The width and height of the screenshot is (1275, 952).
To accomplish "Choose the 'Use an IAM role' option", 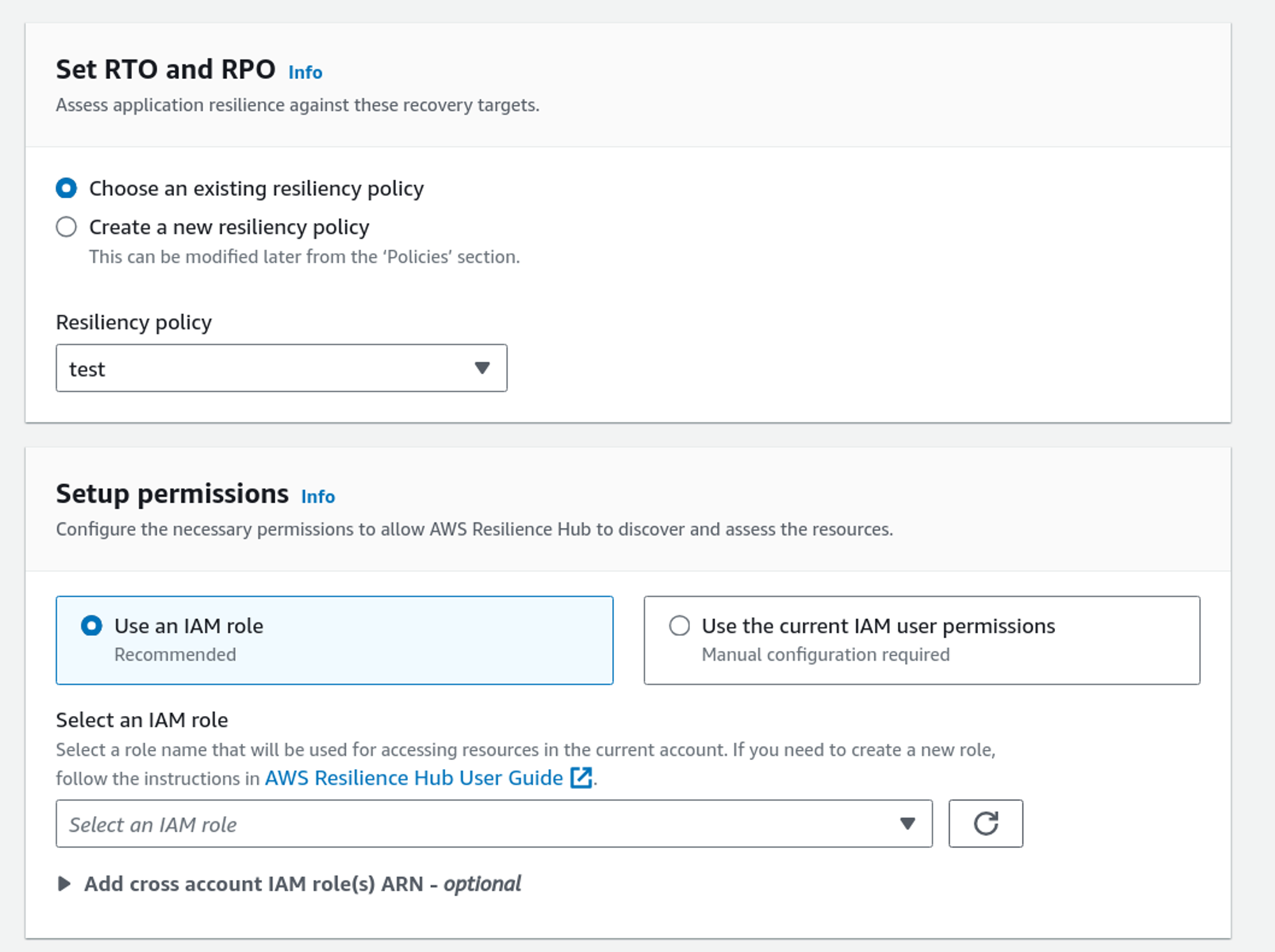I will click(x=91, y=626).
